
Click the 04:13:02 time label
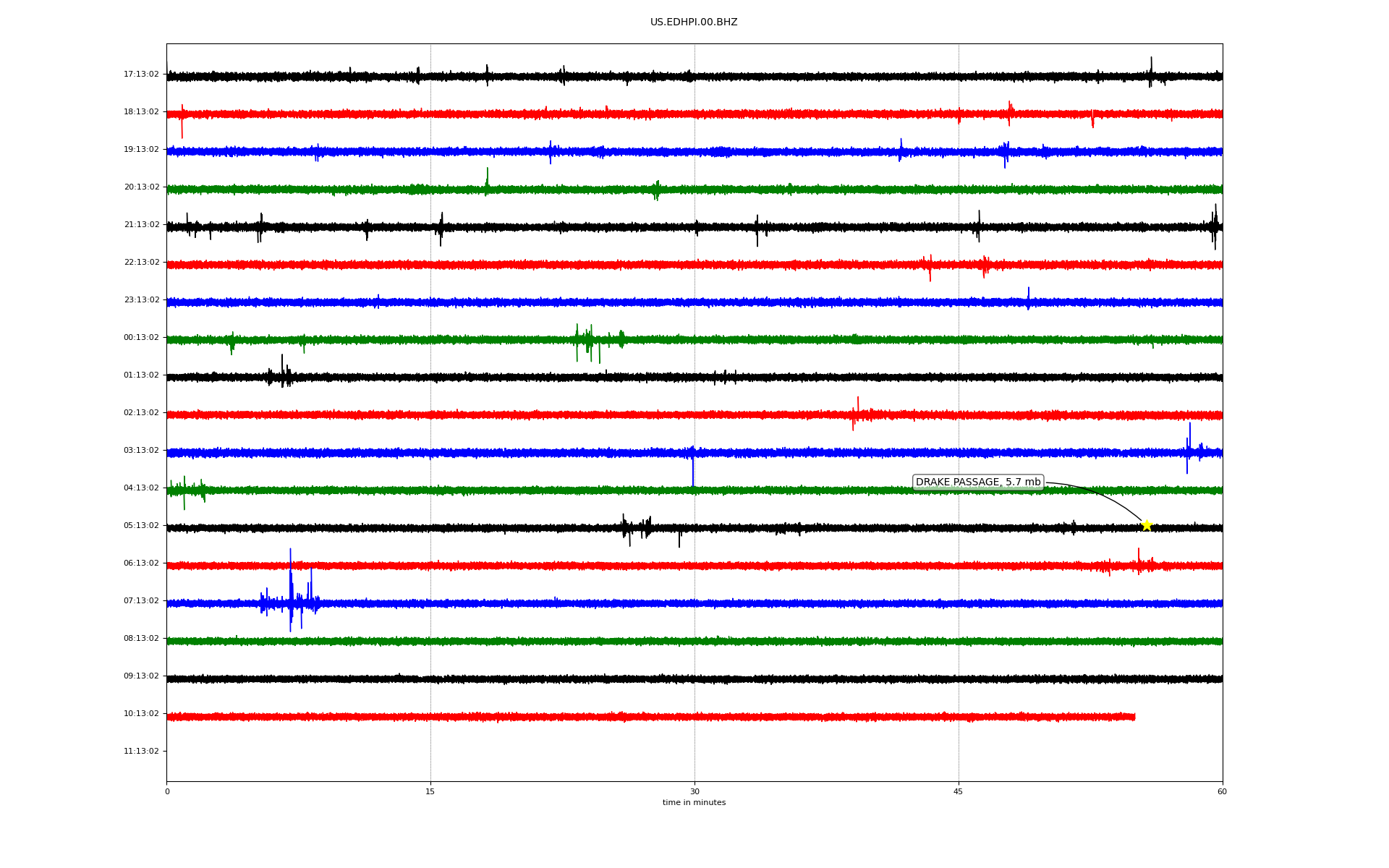pos(141,488)
